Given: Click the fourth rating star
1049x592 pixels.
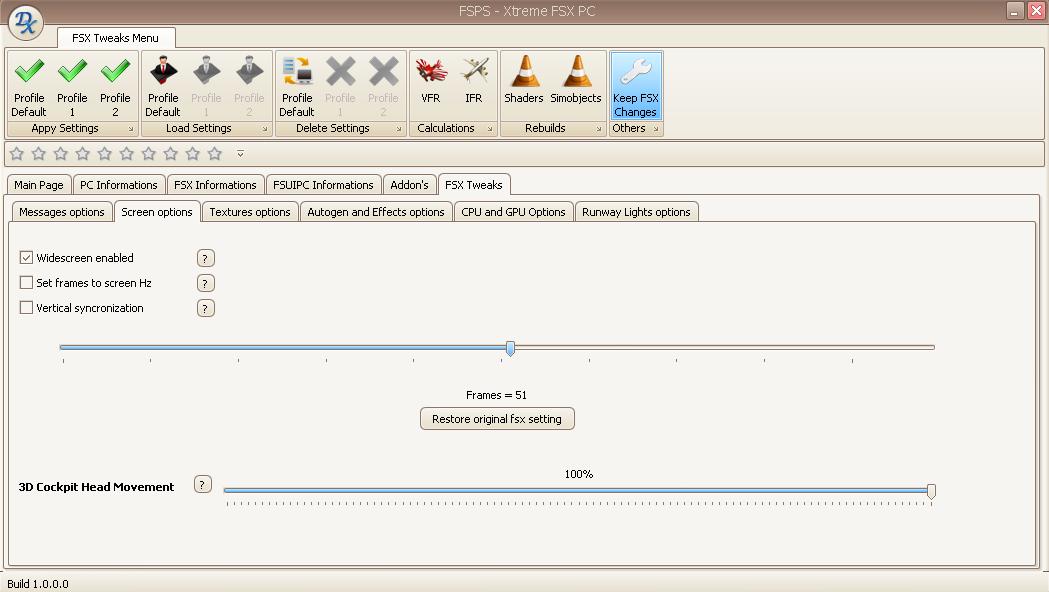Looking at the screenshot, I should (83, 154).
